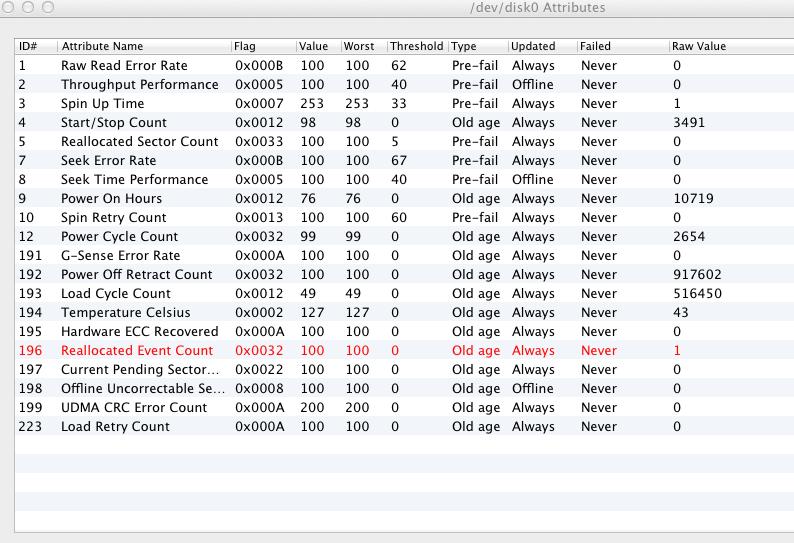Screen dimensions: 794x543
Task: Click raw value 43 in Temperature row
Action: pyautogui.click(x=681, y=313)
